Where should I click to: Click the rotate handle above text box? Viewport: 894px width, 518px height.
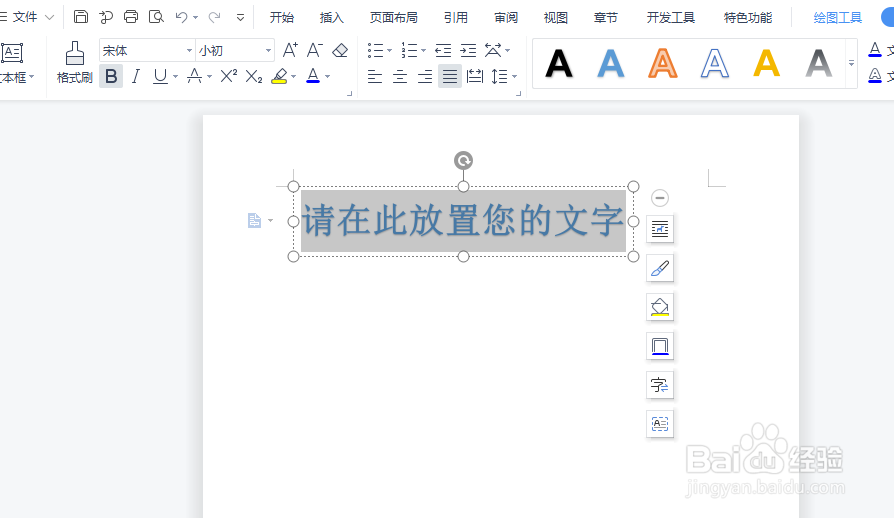click(x=464, y=161)
